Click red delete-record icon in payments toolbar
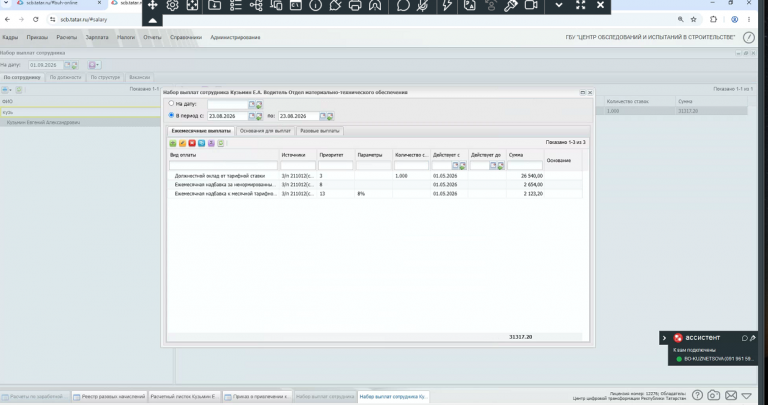This screenshot has width=768, height=405. coord(192,143)
